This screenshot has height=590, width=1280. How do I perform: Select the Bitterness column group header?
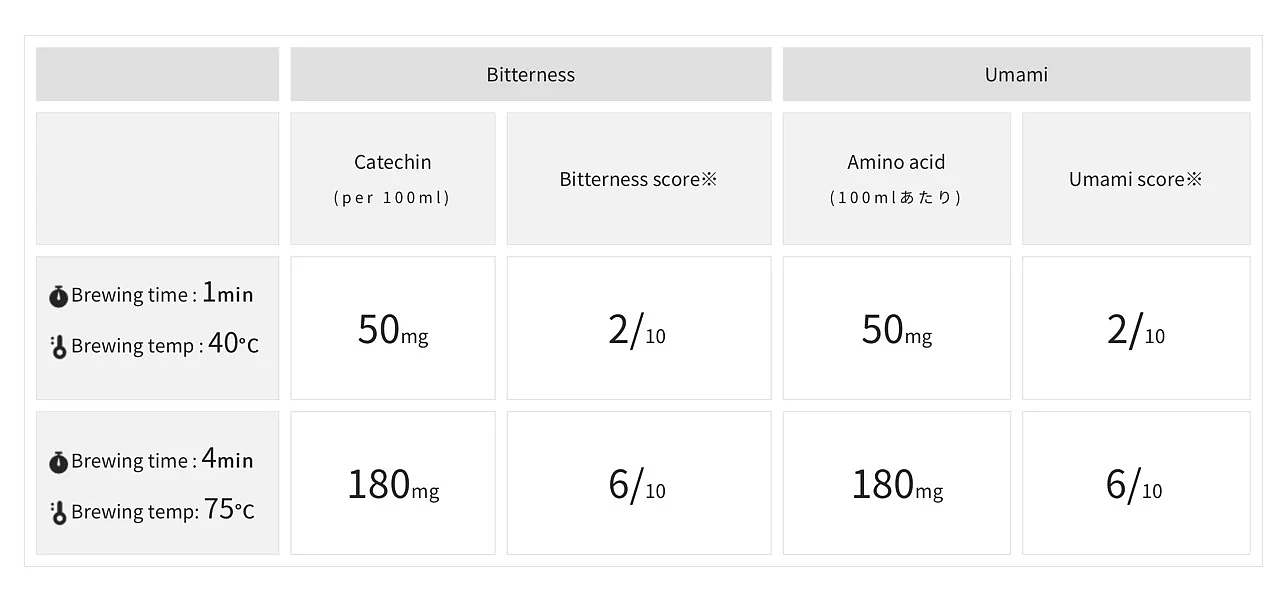point(530,75)
